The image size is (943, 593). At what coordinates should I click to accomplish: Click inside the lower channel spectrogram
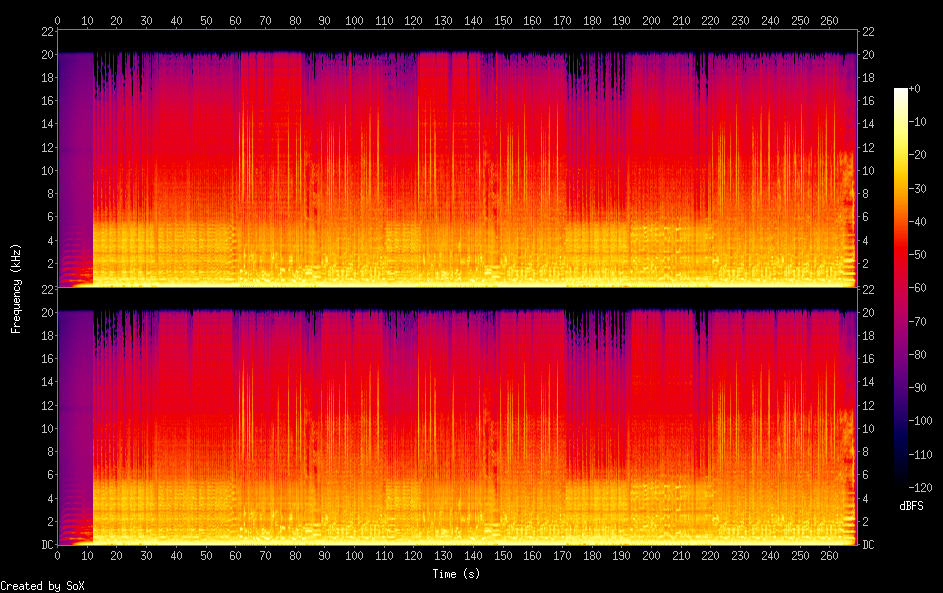click(457, 417)
